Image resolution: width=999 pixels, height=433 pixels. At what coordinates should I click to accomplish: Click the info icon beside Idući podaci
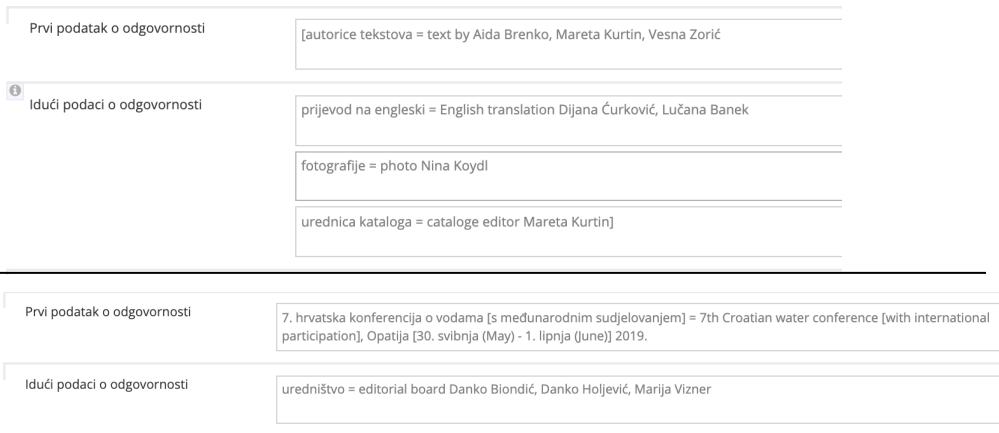point(15,90)
